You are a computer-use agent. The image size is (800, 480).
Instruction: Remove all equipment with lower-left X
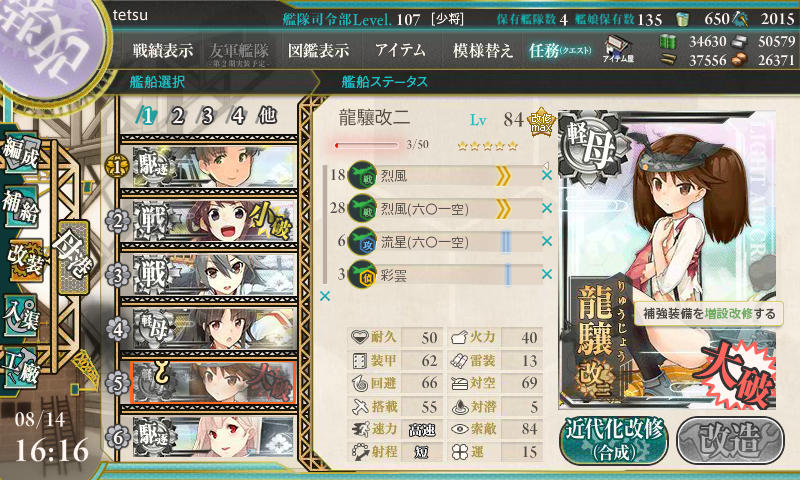tap(325, 296)
